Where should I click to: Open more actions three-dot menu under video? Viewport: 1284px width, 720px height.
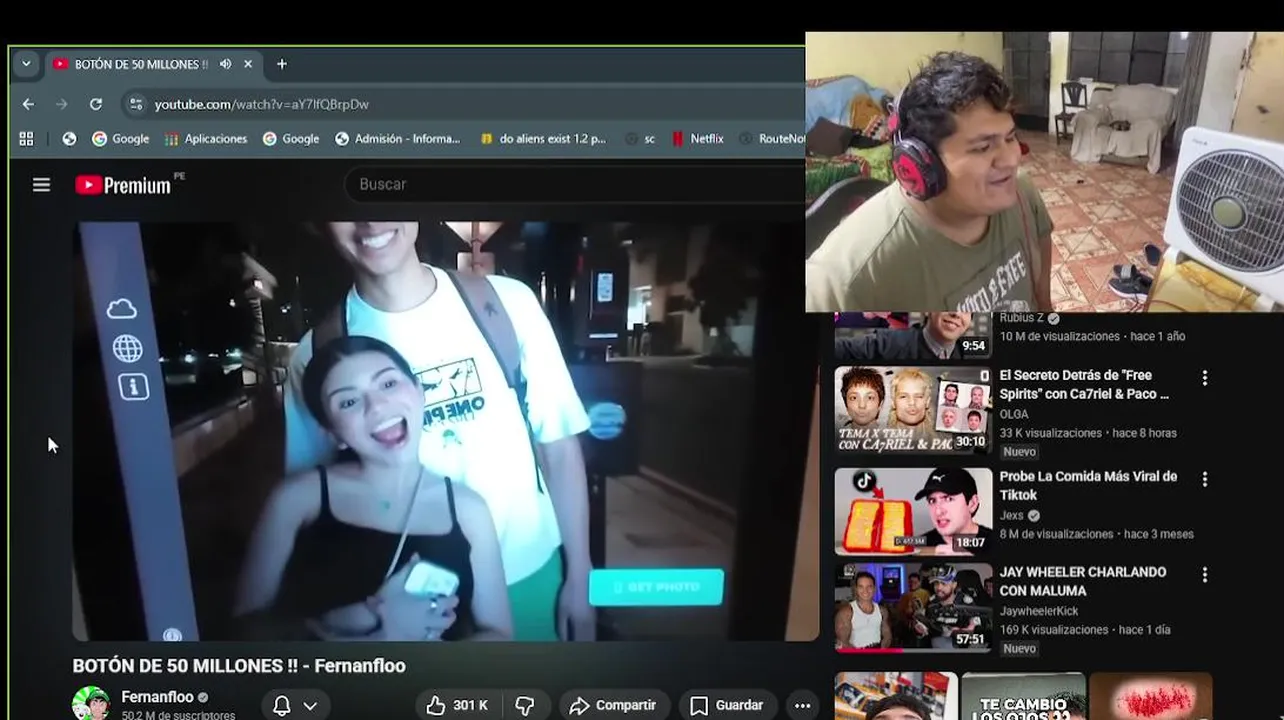coord(802,705)
